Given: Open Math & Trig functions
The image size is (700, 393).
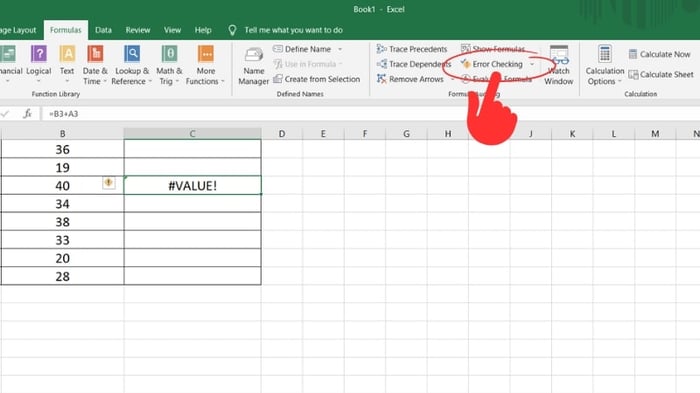Looking at the screenshot, I should pos(169,65).
